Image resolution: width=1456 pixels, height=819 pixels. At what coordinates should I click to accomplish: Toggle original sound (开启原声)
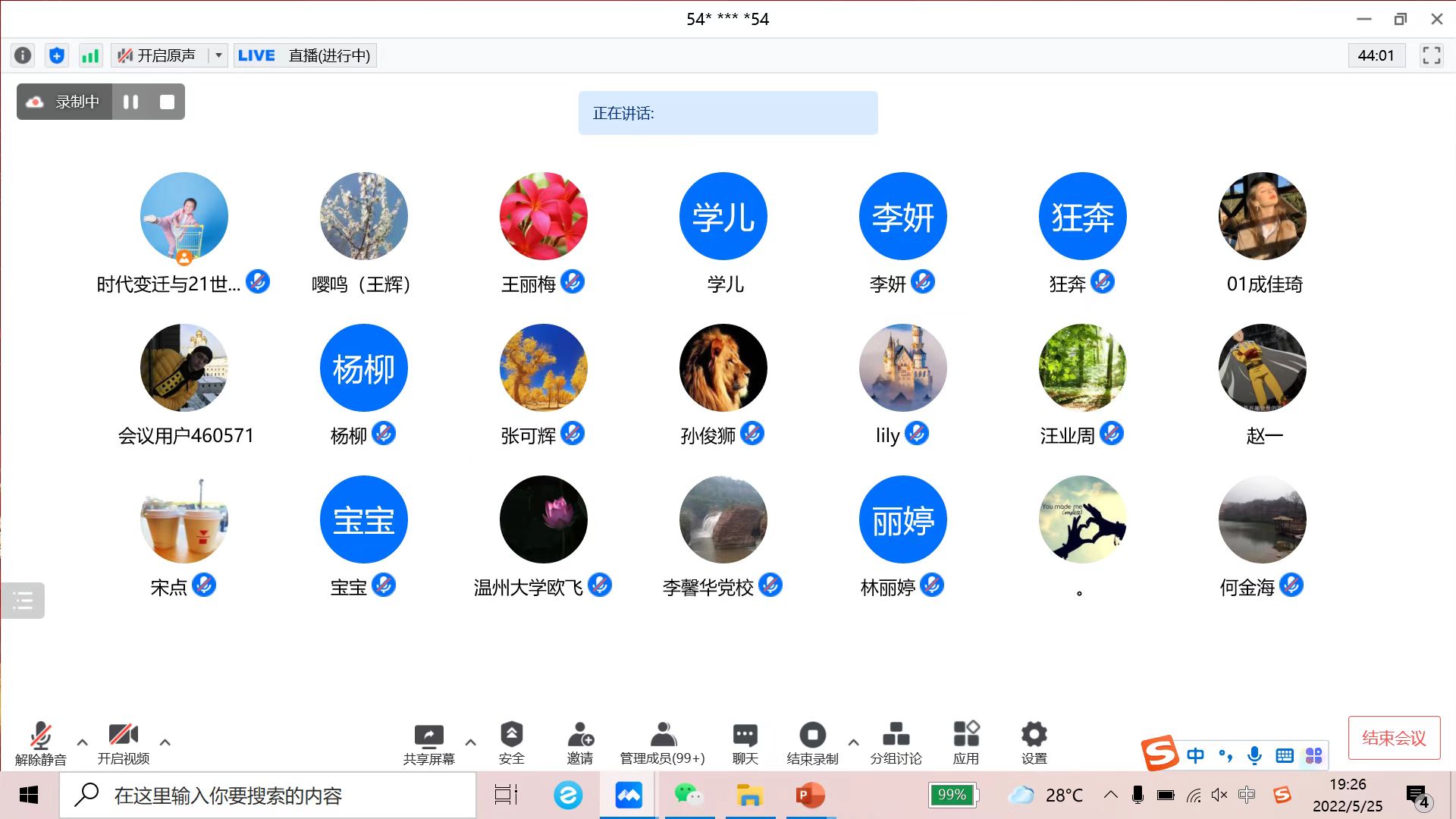click(158, 55)
